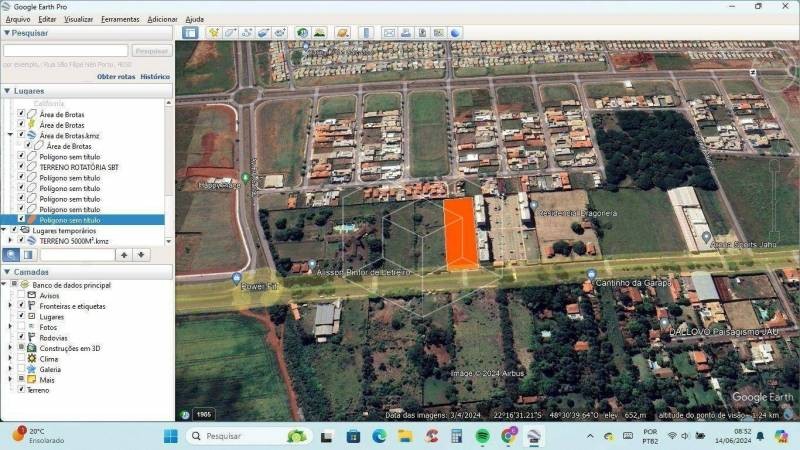Open the Ajuda menu
Screen dimensions: 800x450
194,19
